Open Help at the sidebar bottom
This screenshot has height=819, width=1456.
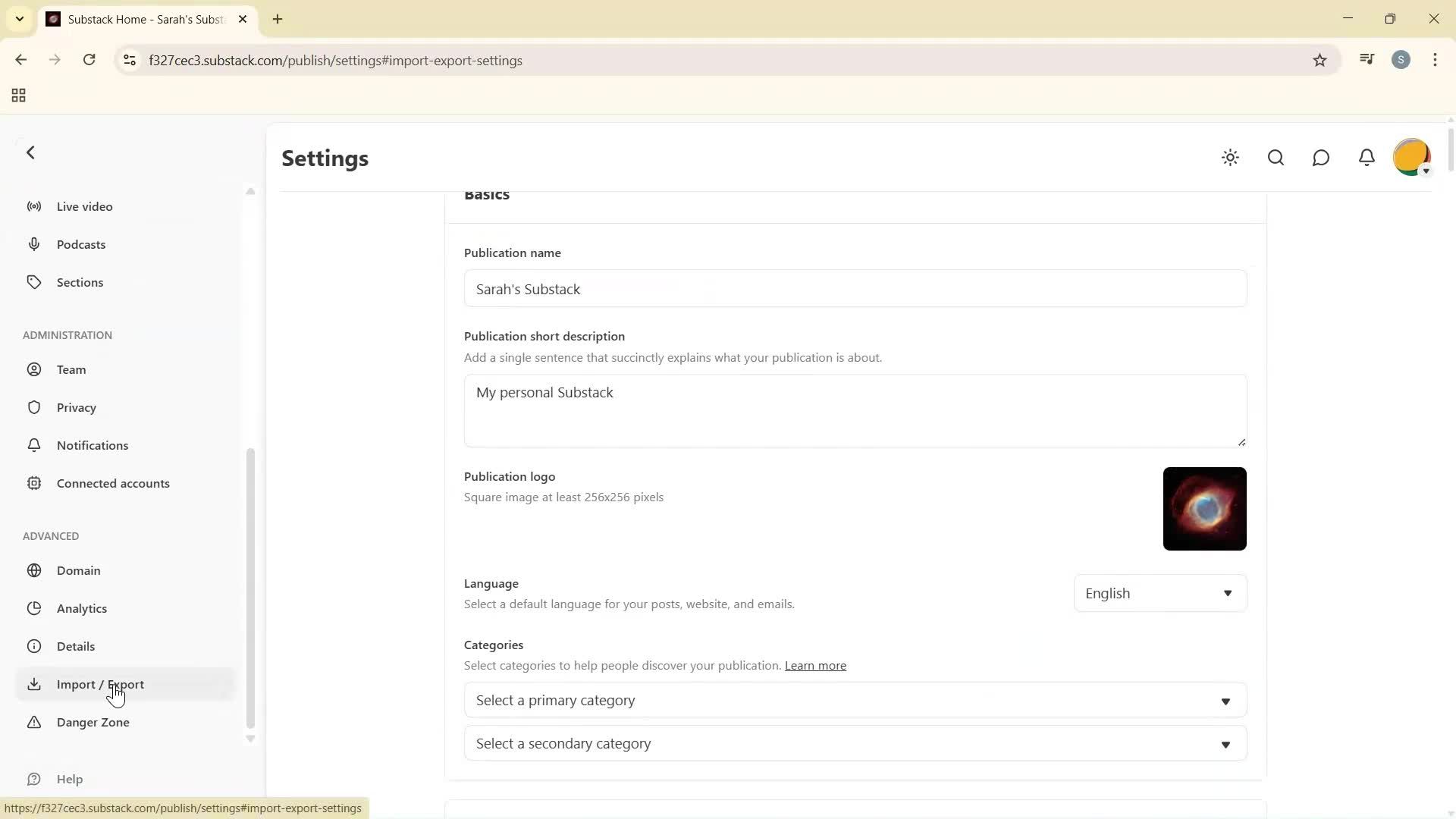point(70,779)
